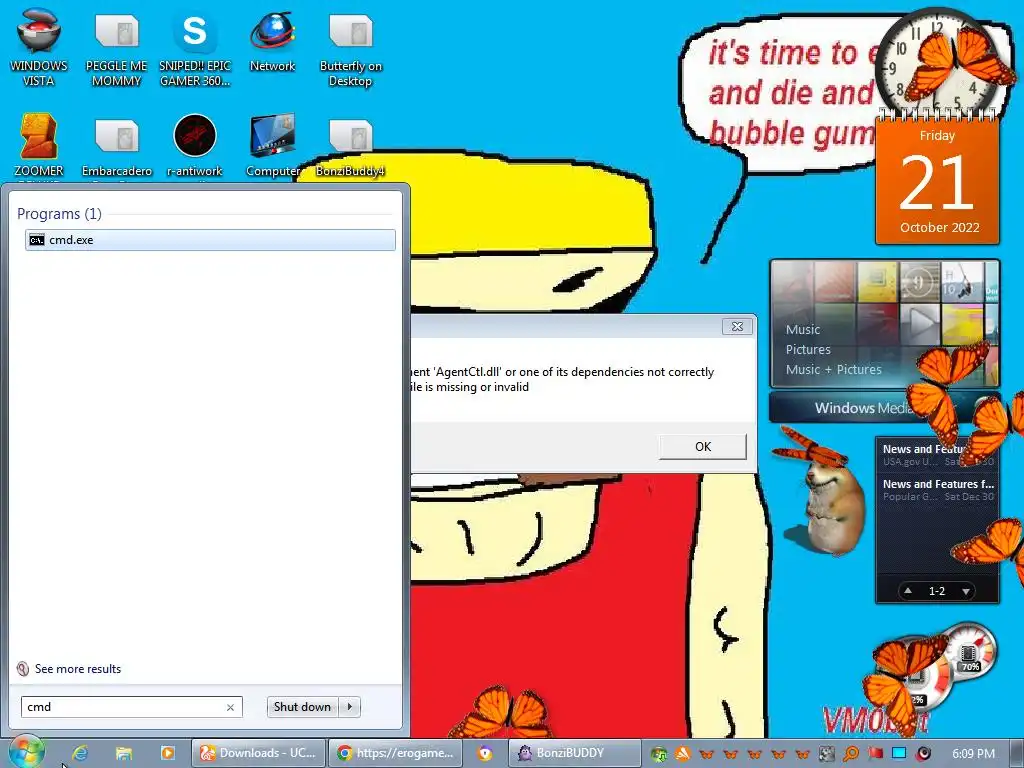Click the blue monitor tray icon
The width and height of the screenshot is (1024, 768).
pyautogui.click(x=899, y=754)
